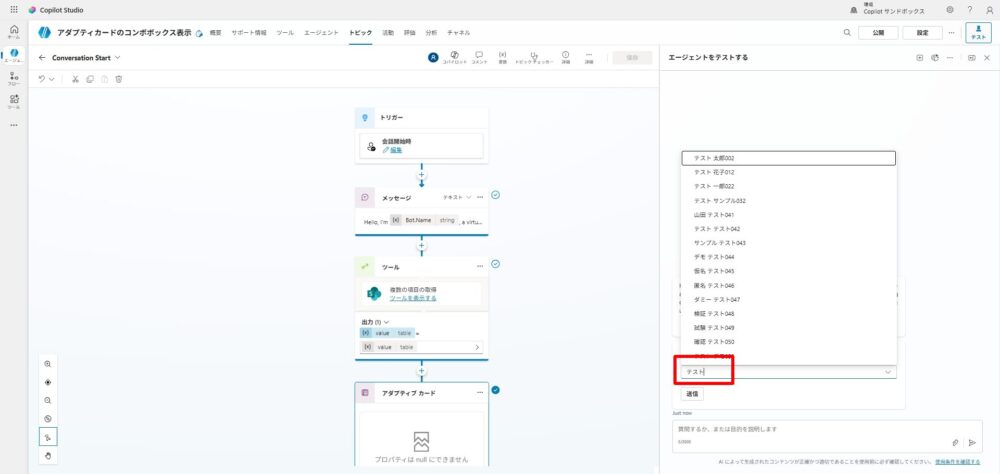Open the 分析 tab
This screenshot has height=474, width=1000.
(431, 33)
